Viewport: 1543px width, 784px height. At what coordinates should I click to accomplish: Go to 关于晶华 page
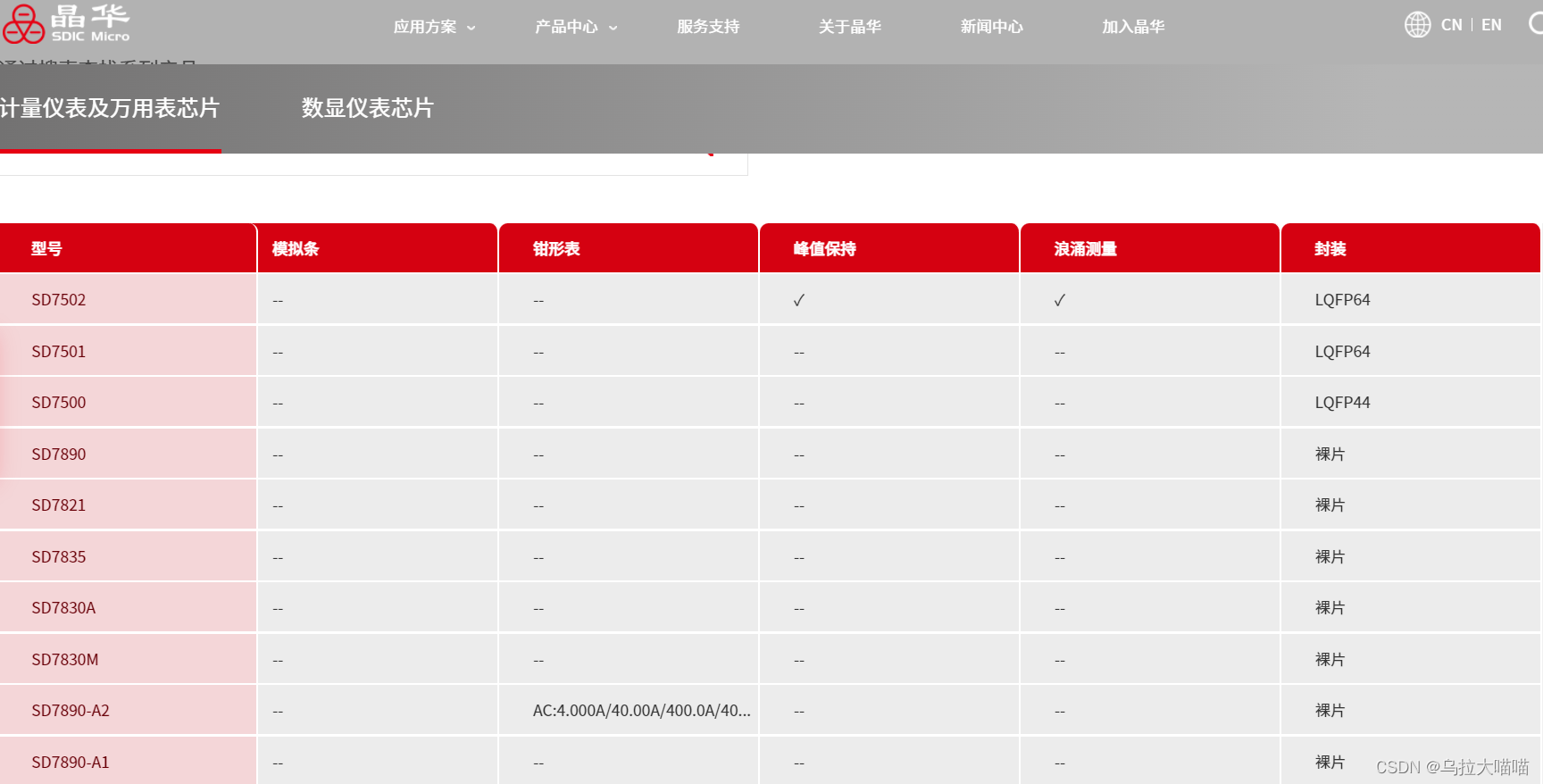point(850,27)
